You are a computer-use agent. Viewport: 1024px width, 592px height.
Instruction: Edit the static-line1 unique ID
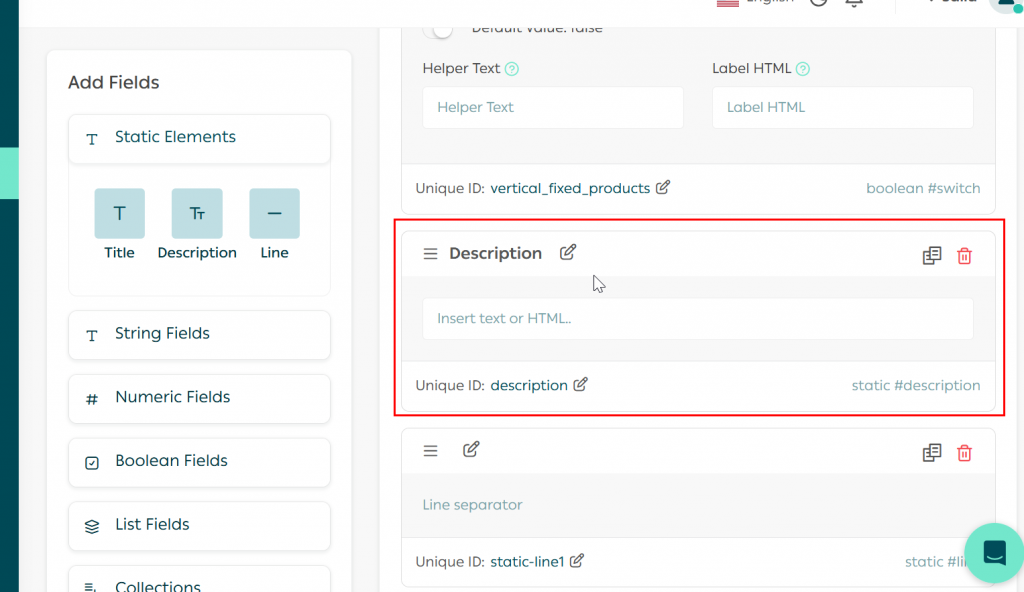[x=577, y=561]
